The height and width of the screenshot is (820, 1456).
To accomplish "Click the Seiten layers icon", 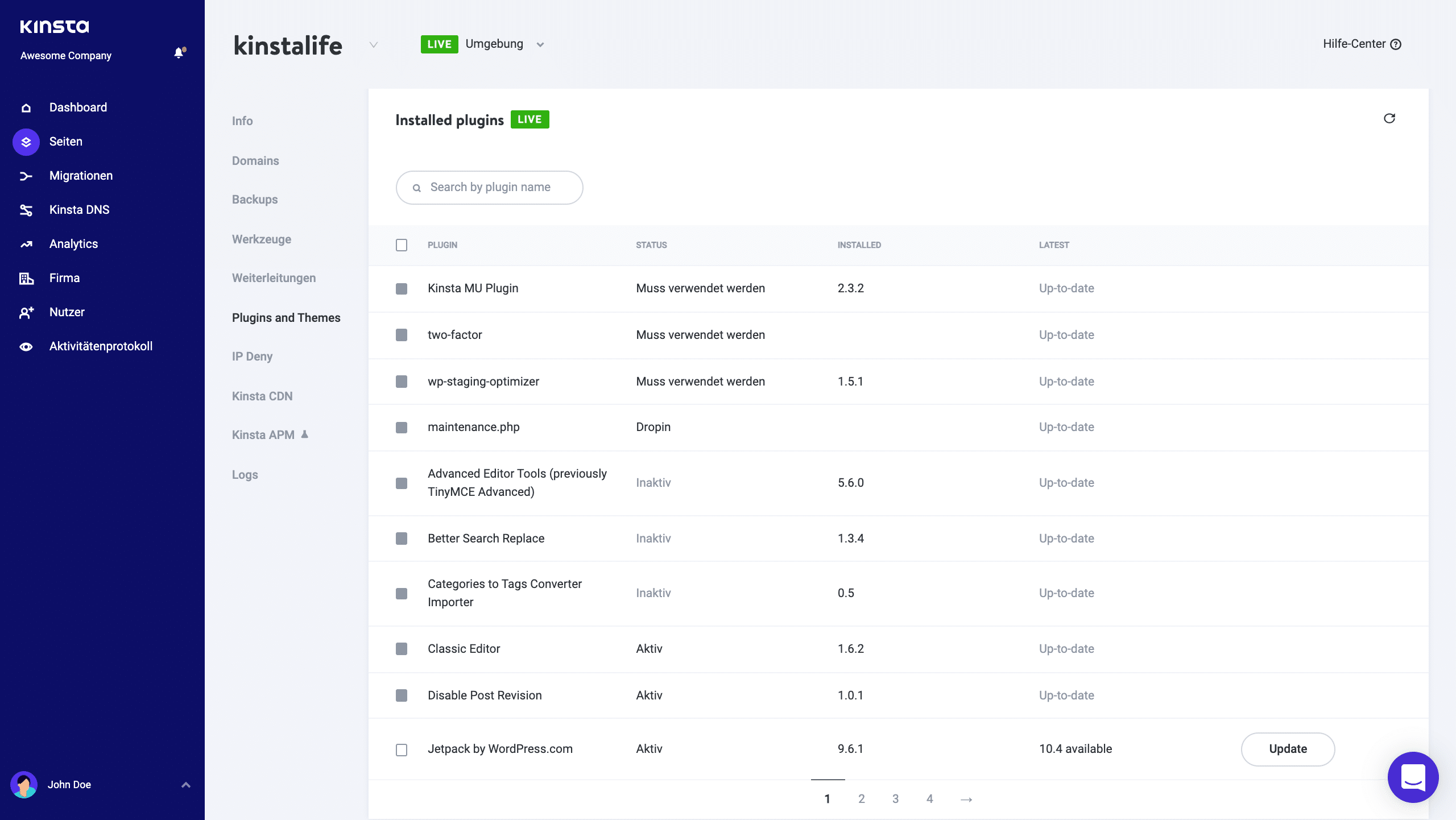I will [26, 142].
